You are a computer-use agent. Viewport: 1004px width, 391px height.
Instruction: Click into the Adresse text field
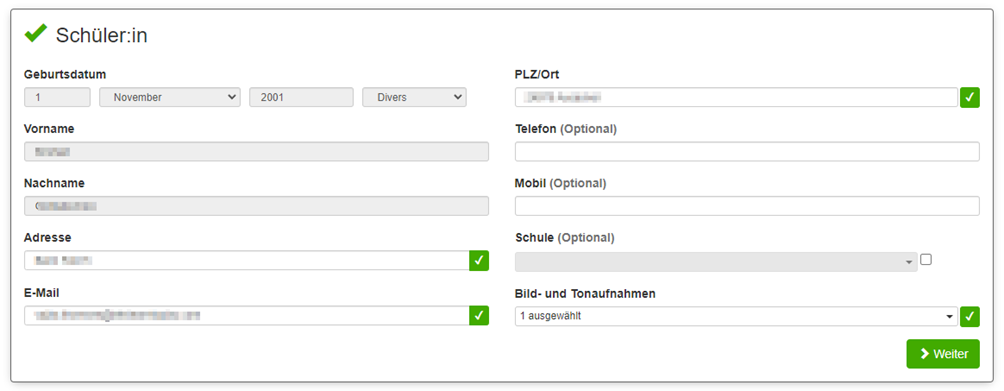pos(247,260)
